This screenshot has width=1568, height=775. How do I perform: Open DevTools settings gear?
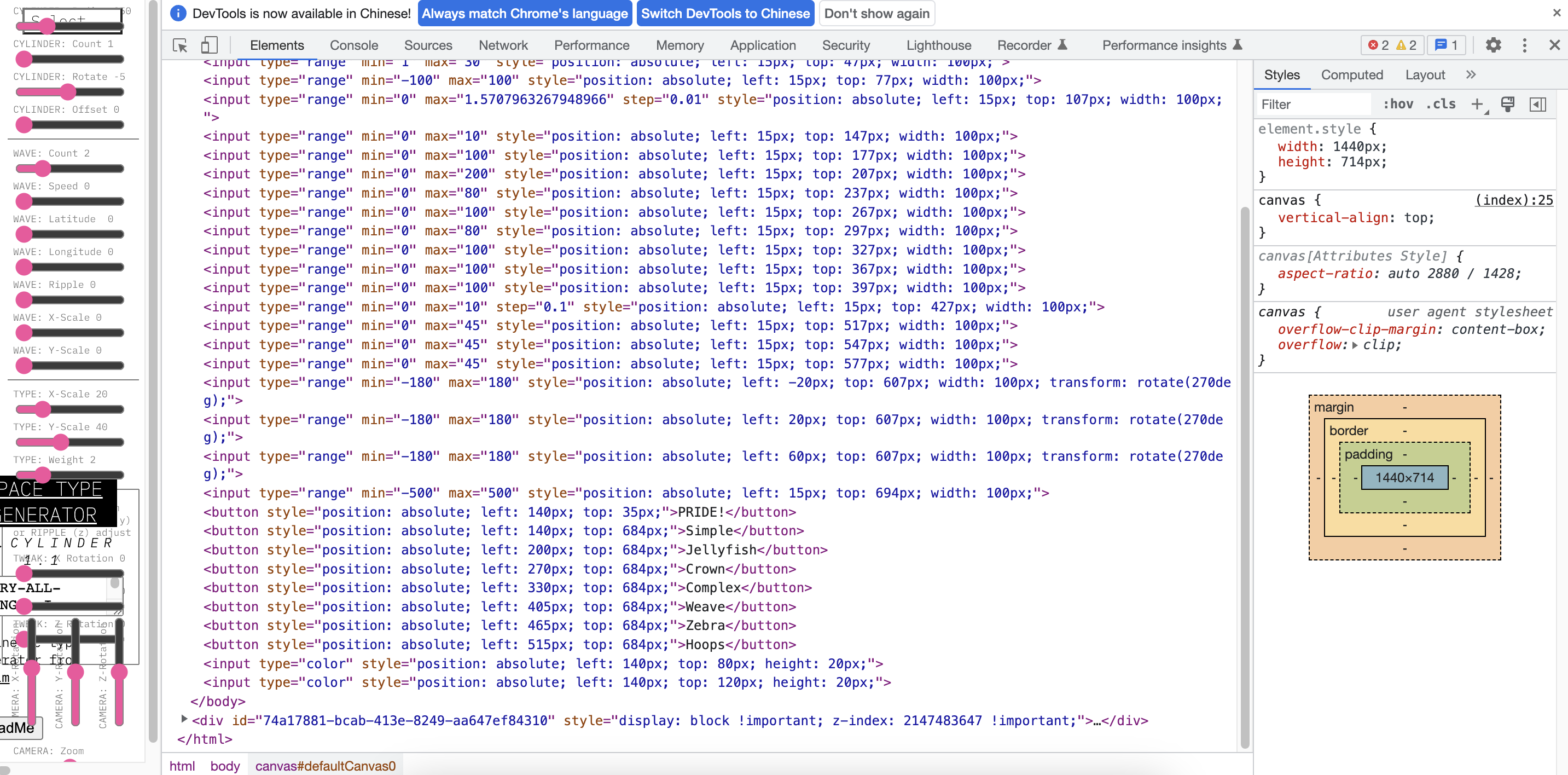[x=1492, y=45]
